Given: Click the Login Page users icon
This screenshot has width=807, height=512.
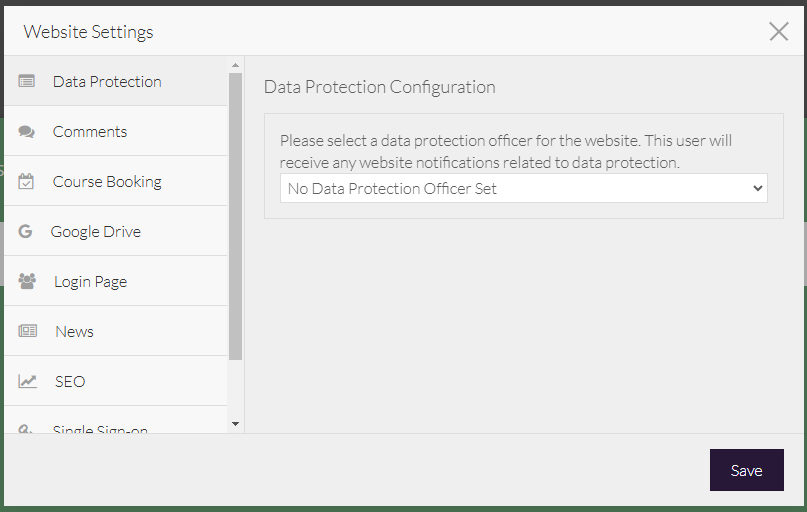Looking at the screenshot, I should [x=27, y=281].
